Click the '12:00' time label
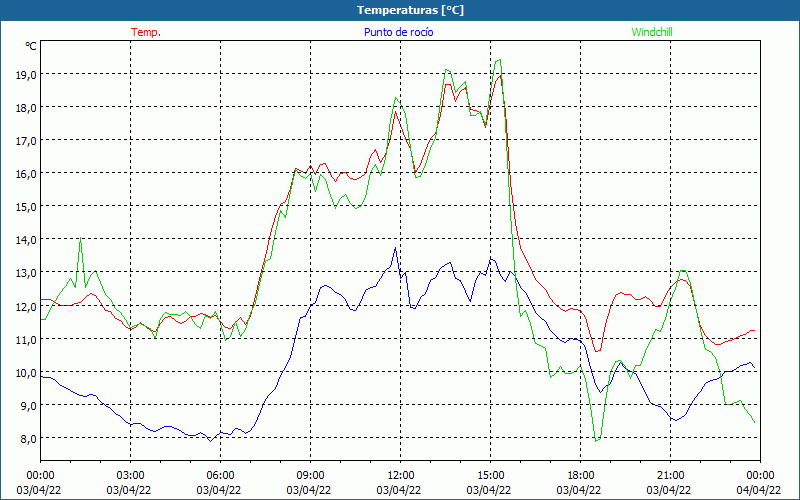The width and height of the screenshot is (800, 500). [x=401, y=476]
